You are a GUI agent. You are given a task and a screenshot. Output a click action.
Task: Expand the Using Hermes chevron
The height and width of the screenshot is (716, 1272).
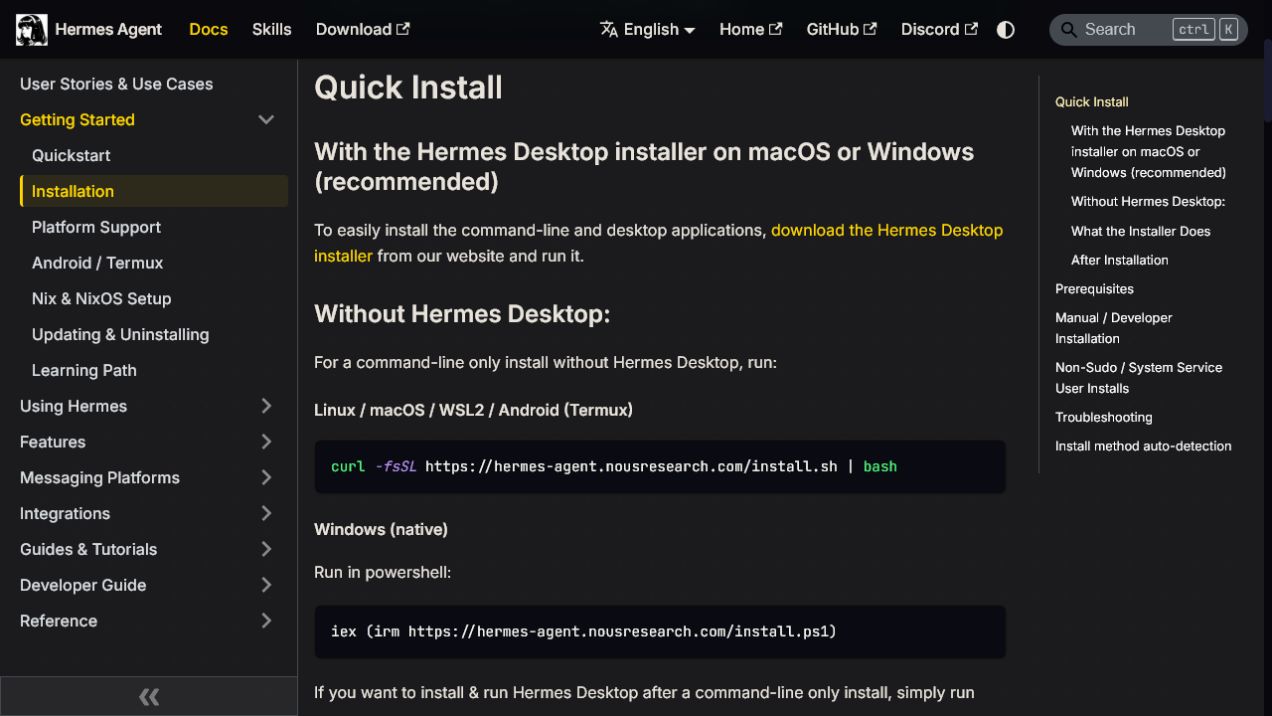click(x=266, y=406)
